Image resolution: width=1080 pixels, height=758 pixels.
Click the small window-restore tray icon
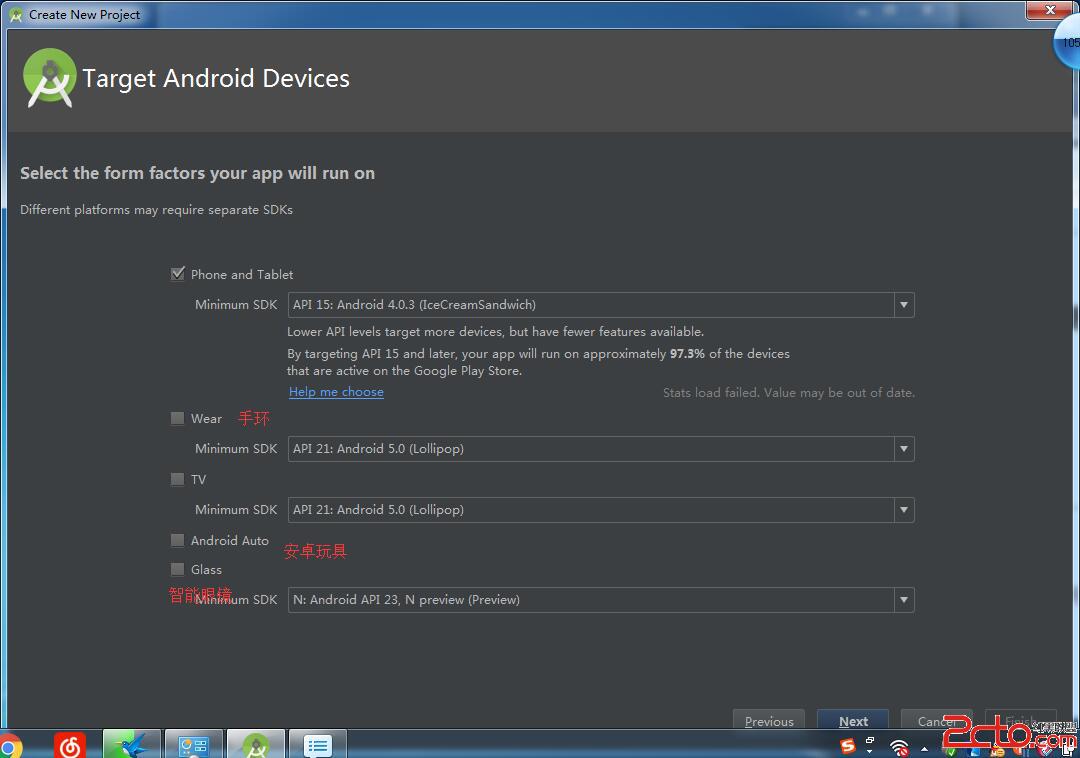[x=870, y=741]
